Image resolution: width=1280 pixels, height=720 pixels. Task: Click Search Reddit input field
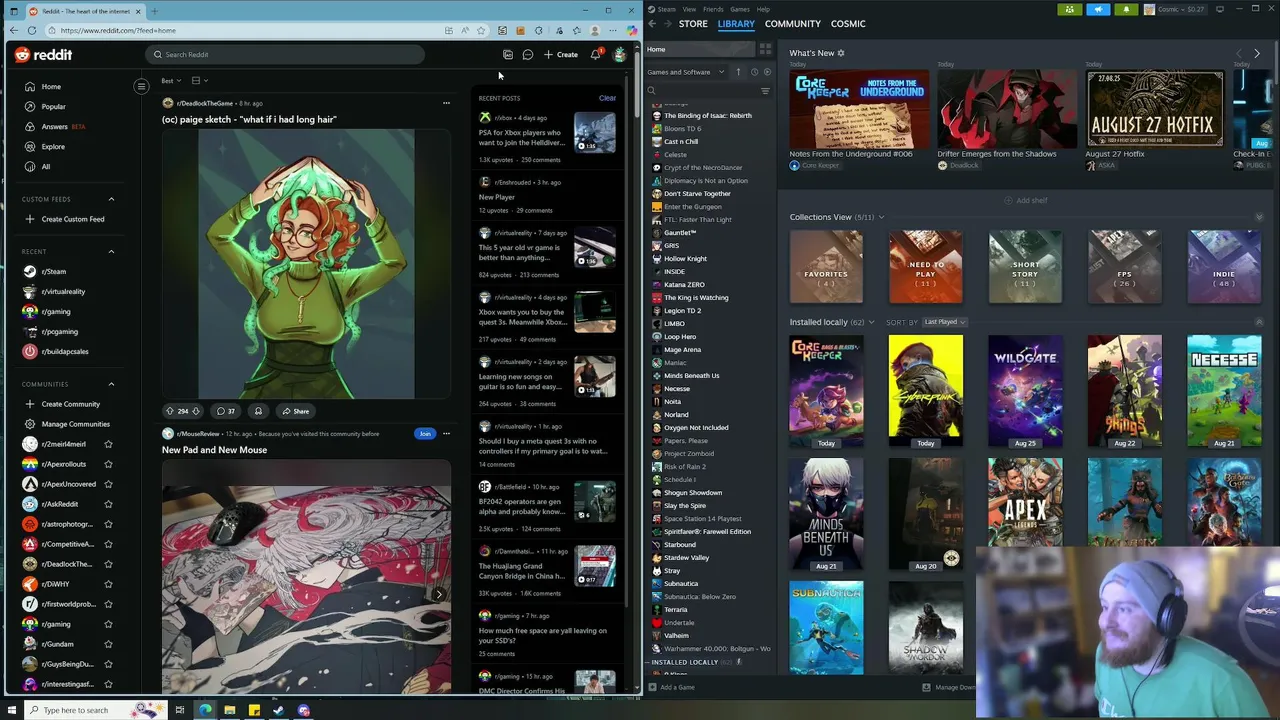coord(284,55)
